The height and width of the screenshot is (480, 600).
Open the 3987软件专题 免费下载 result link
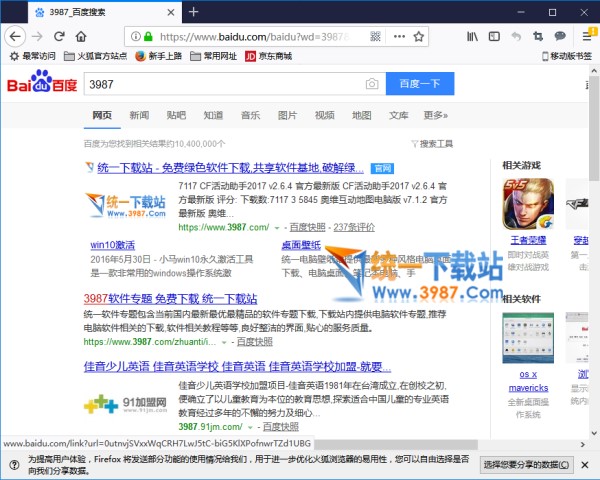[171, 298]
